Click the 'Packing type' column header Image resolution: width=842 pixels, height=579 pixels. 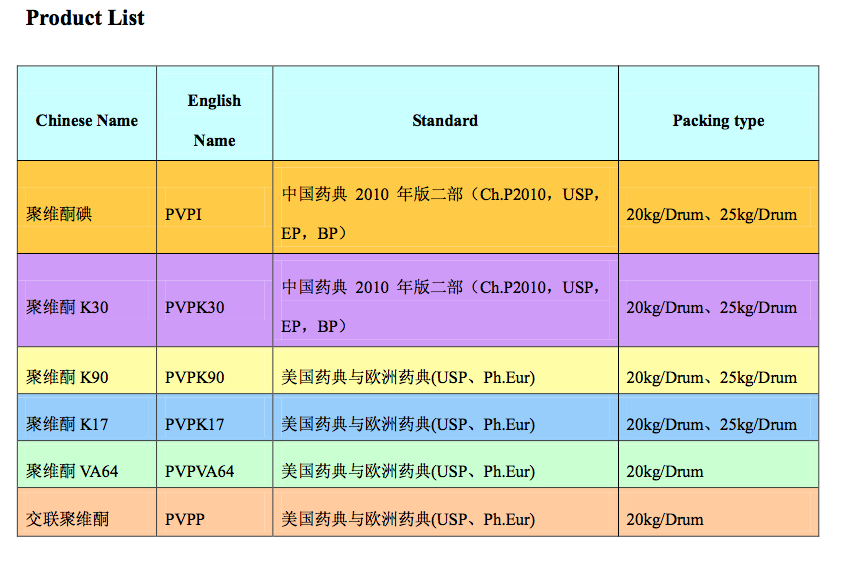(718, 113)
